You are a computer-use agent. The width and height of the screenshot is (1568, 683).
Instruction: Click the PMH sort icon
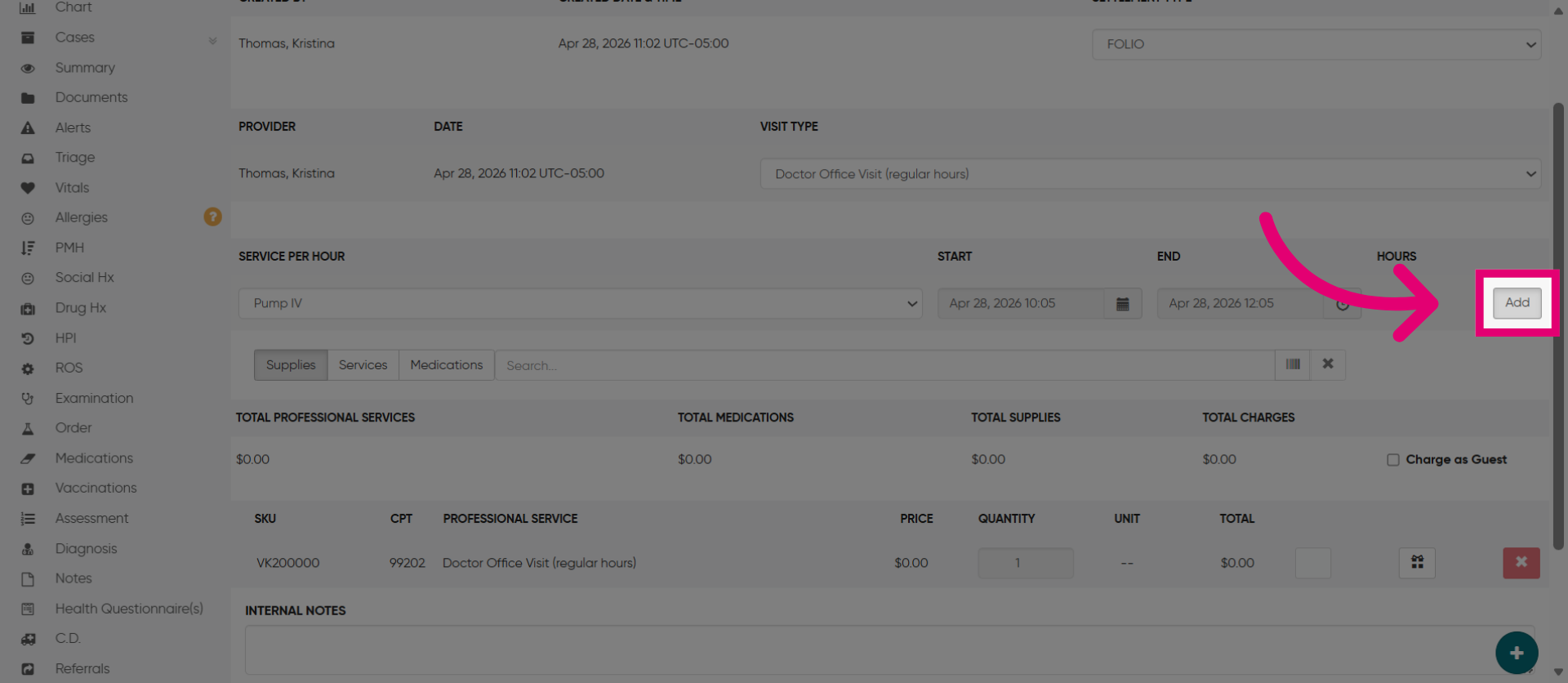pos(27,248)
